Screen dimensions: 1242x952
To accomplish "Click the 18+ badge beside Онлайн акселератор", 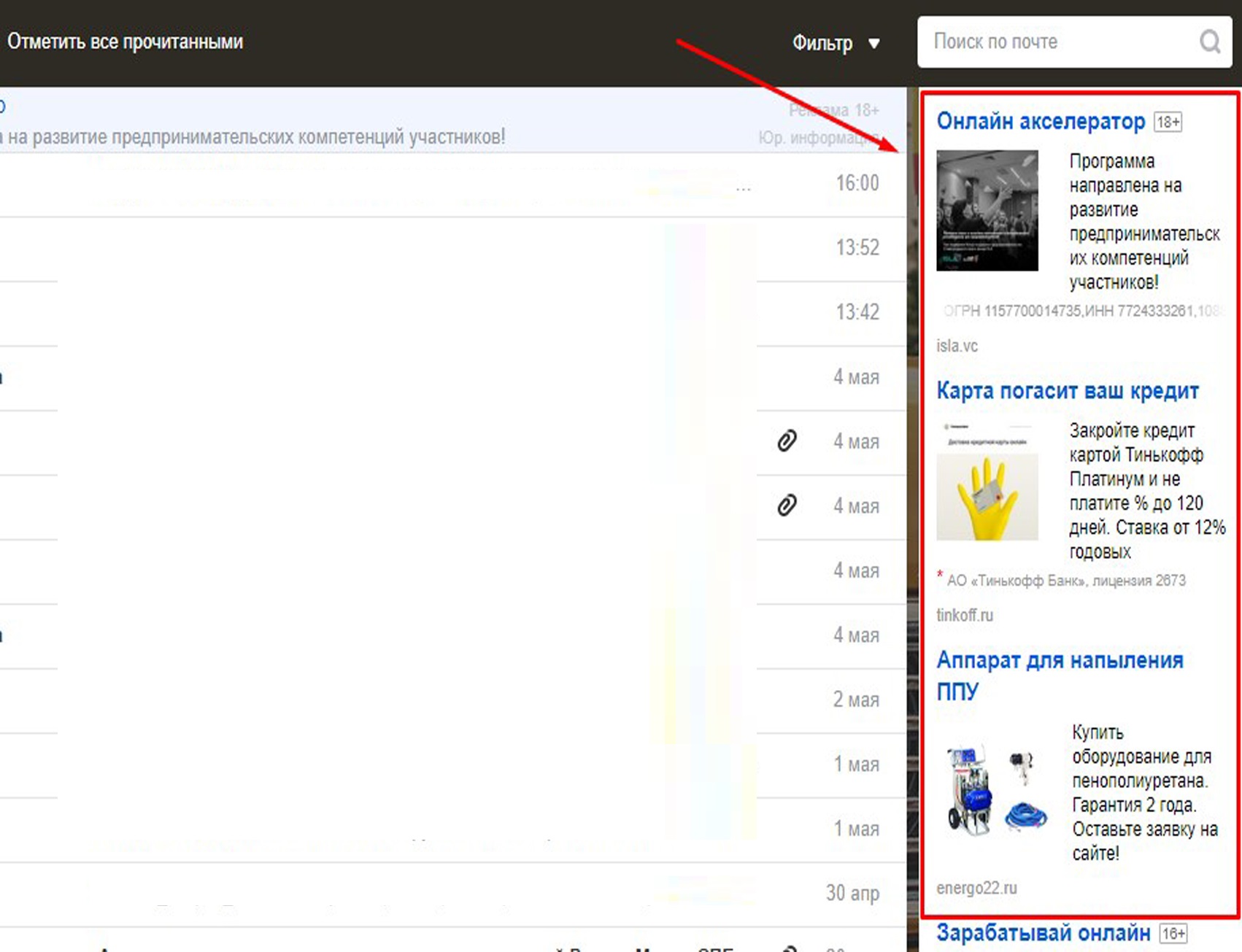I will (x=1168, y=122).
